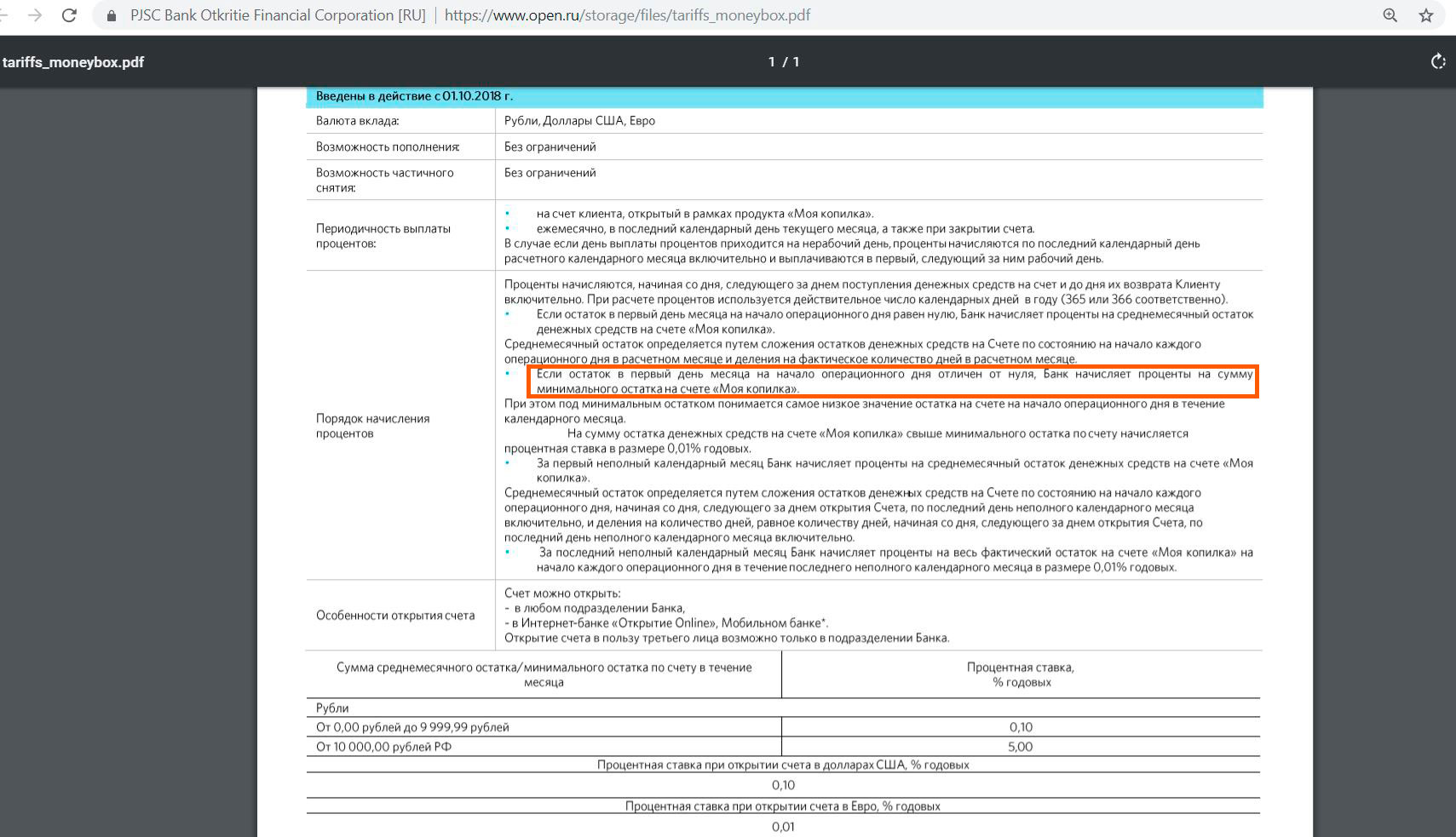The height and width of the screenshot is (837, 1456).
Task: Click the PJSC Bank Otkritie certificate label
Action: point(277,15)
